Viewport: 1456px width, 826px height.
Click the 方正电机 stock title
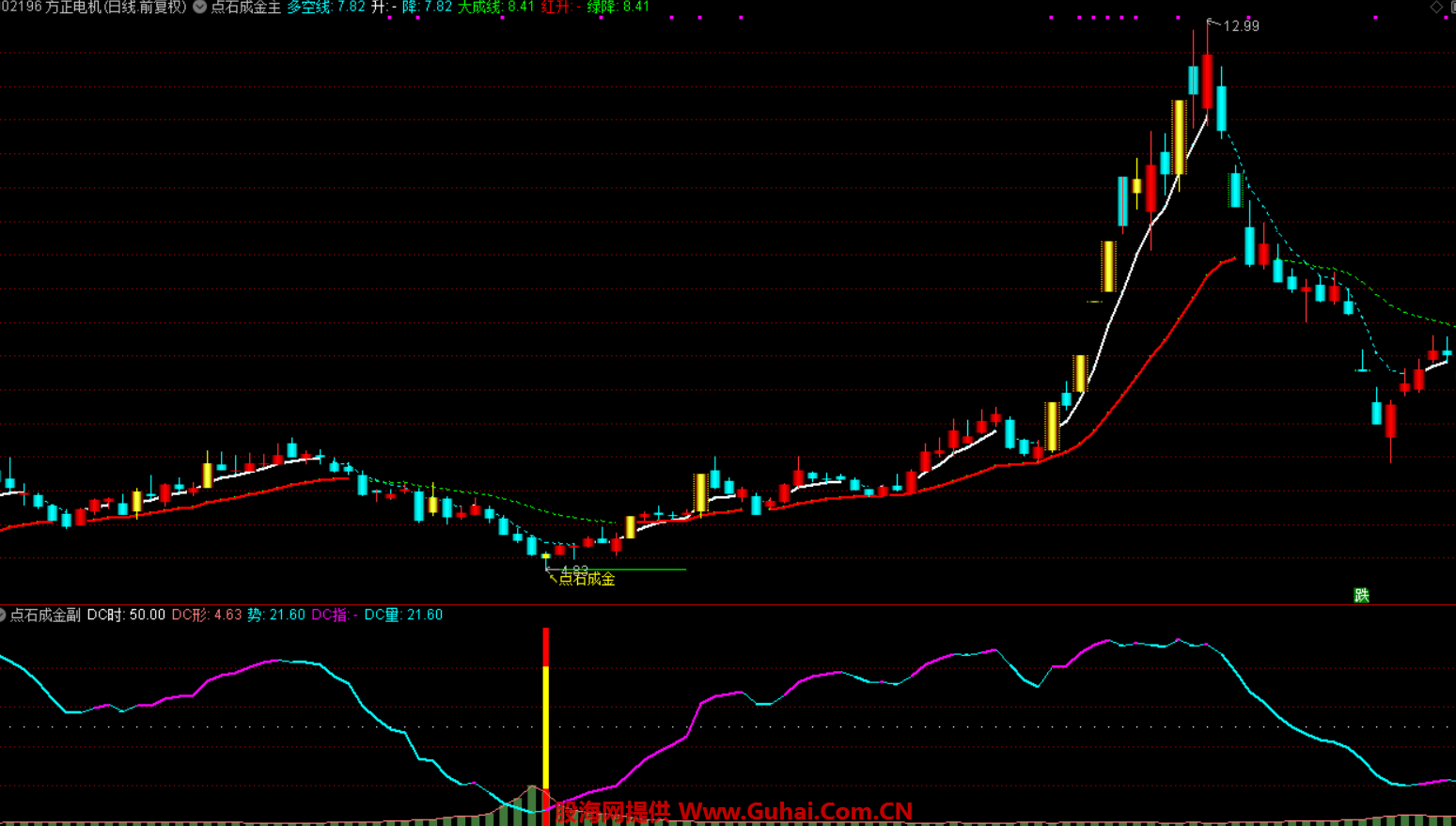point(94,7)
